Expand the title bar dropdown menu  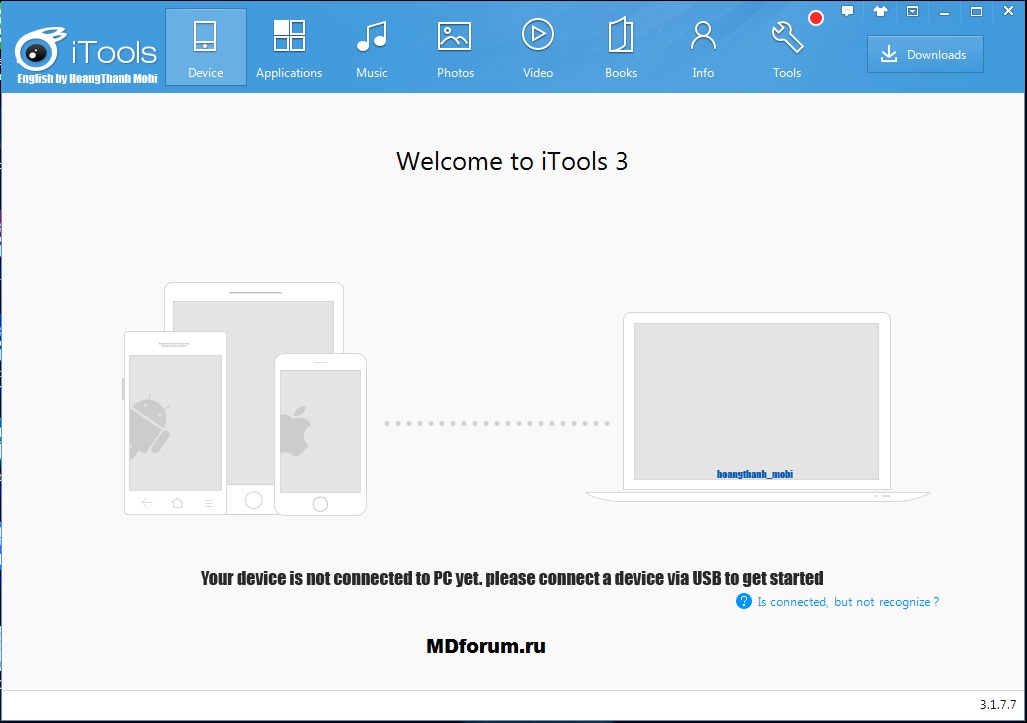click(912, 11)
